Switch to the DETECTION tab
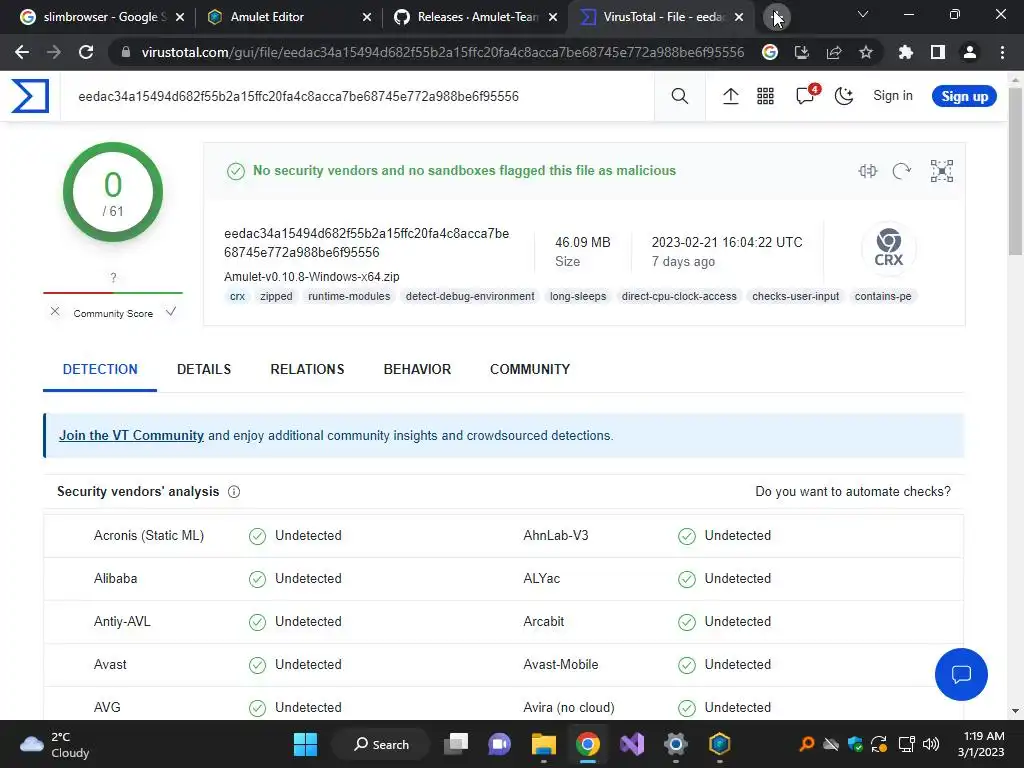Viewport: 1024px width, 768px height. click(x=100, y=369)
